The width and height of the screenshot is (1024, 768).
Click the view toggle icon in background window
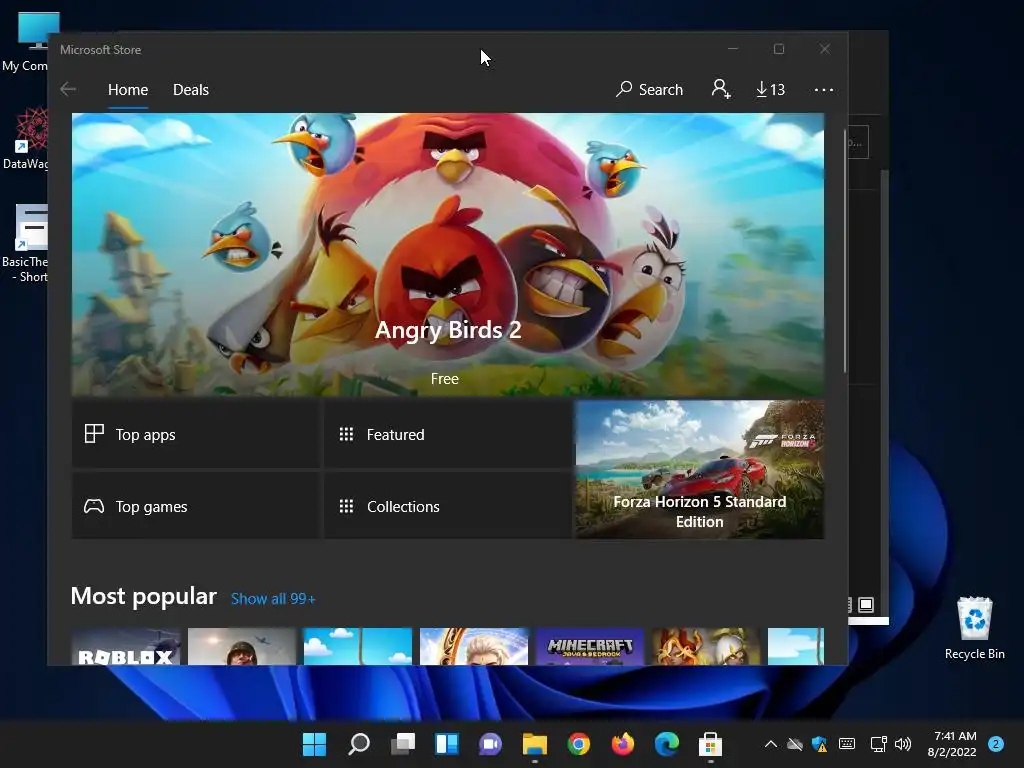tap(866, 605)
